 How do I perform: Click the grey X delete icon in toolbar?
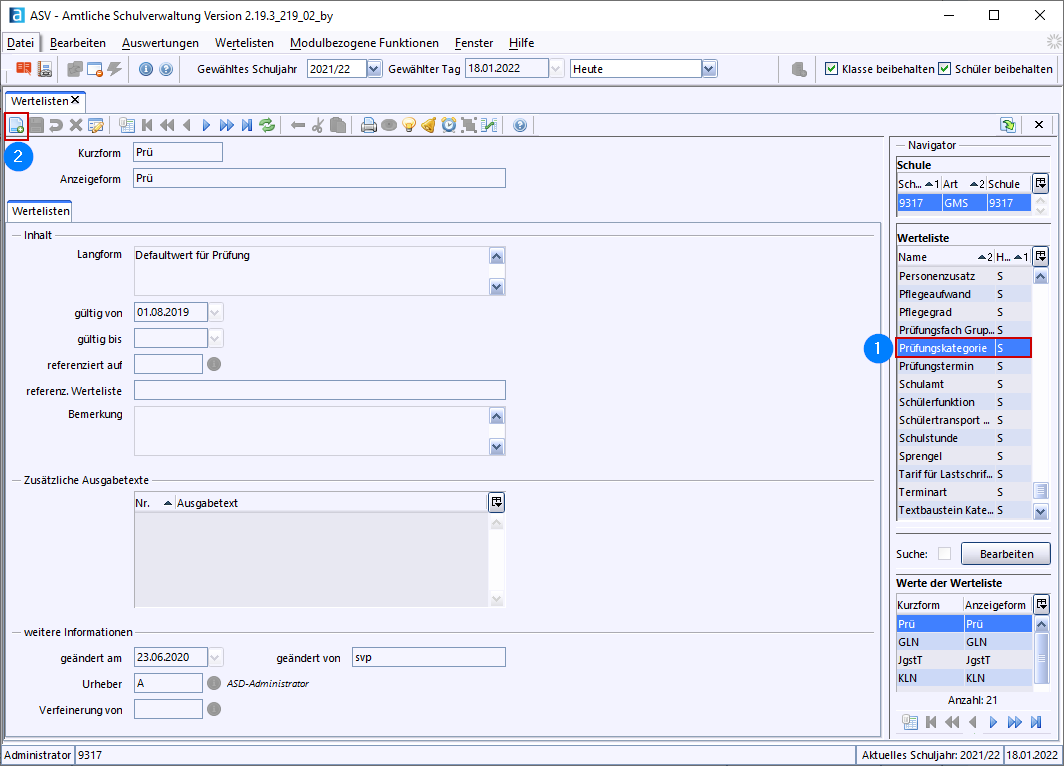(76, 126)
